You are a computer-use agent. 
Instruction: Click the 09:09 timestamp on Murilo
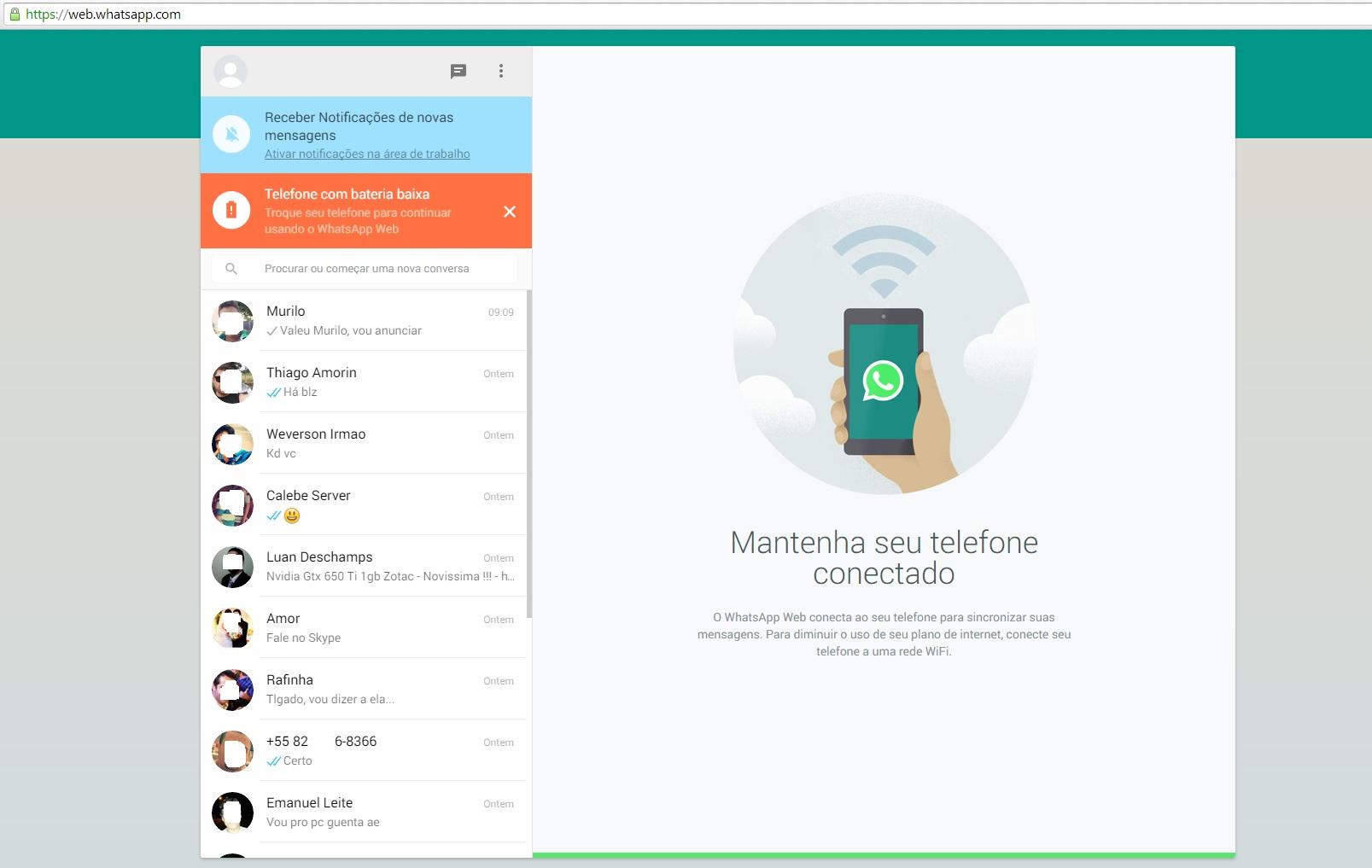pyautogui.click(x=501, y=312)
